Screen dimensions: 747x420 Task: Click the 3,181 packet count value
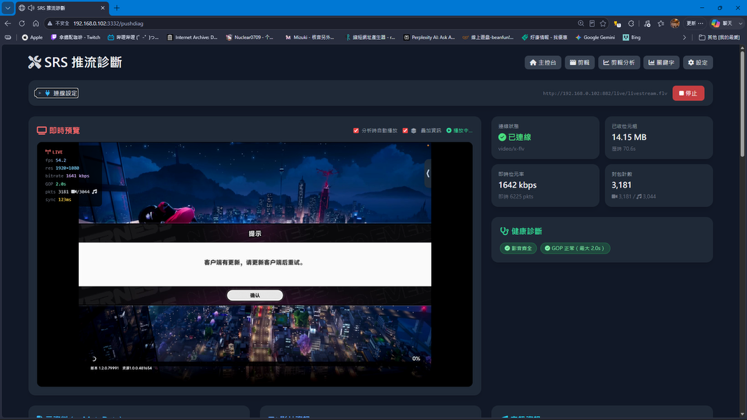pos(621,185)
